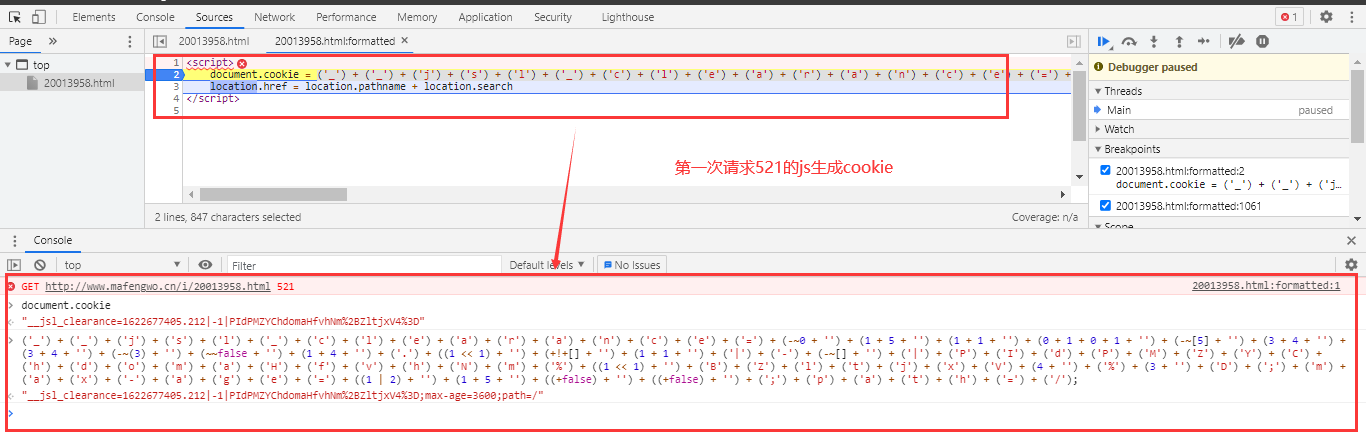
Task: Show the console sidebar
Action: (14, 265)
